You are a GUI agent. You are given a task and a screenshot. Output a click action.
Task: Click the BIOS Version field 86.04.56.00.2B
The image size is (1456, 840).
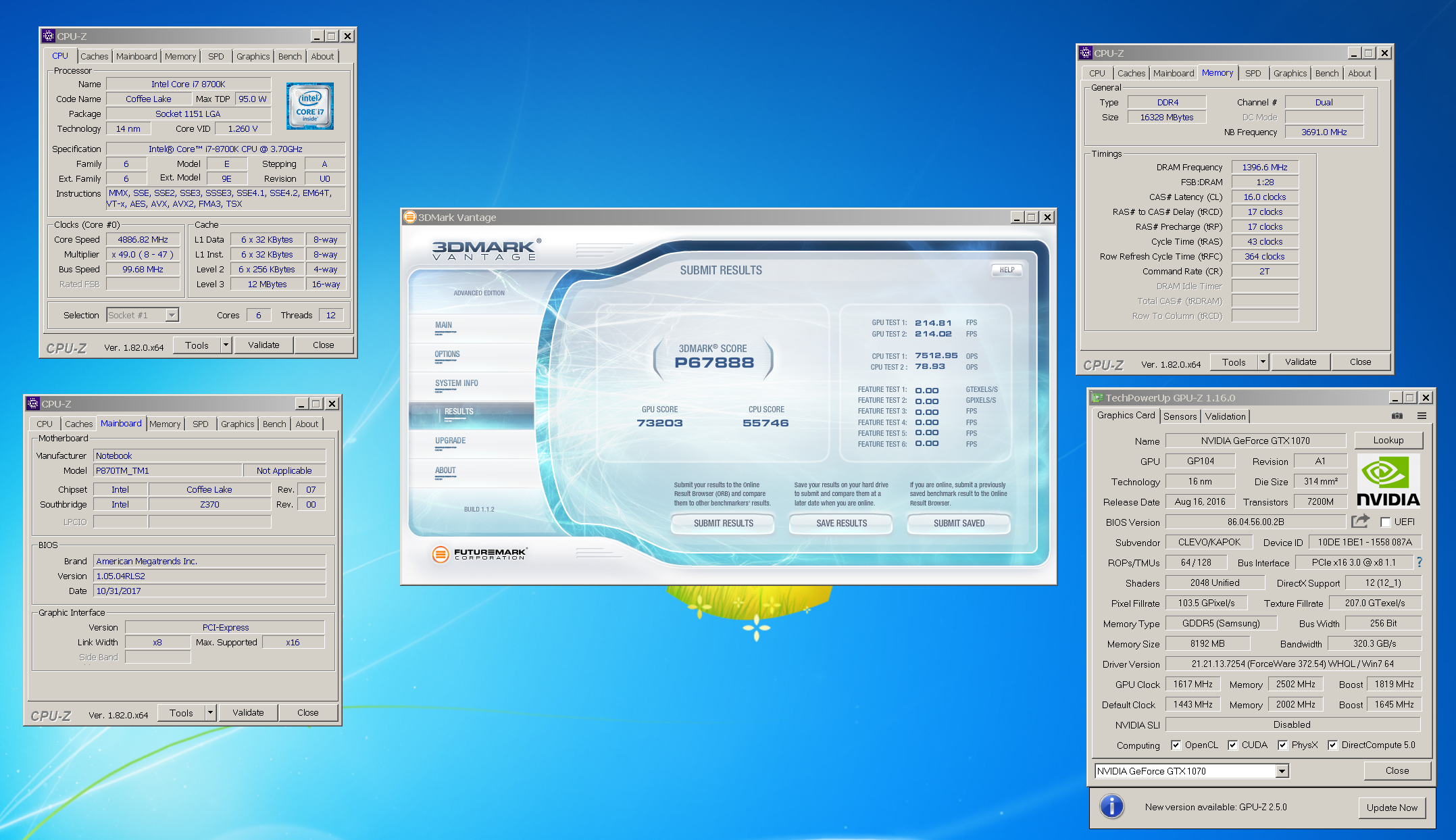(1255, 522)
